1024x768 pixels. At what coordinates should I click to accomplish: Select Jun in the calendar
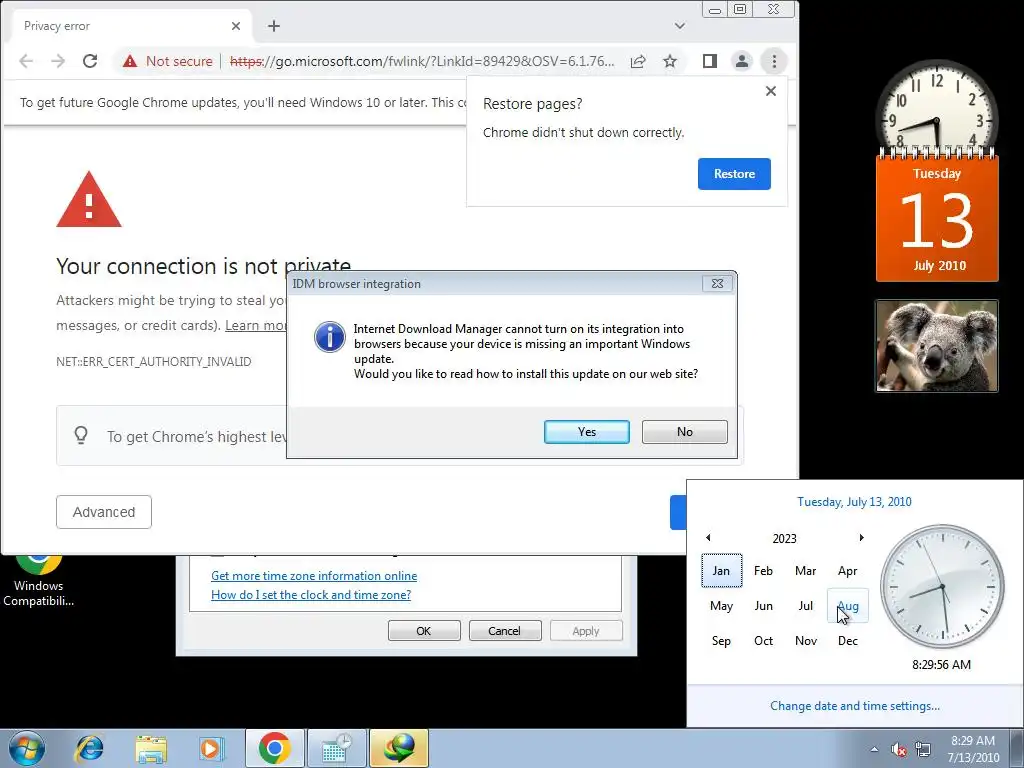763,606
